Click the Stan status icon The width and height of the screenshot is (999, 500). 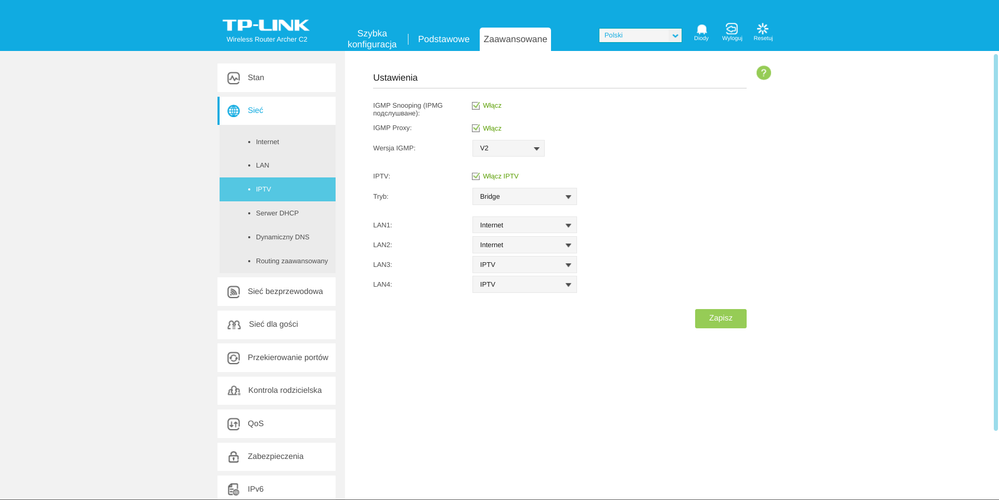[x=234, y=78]
